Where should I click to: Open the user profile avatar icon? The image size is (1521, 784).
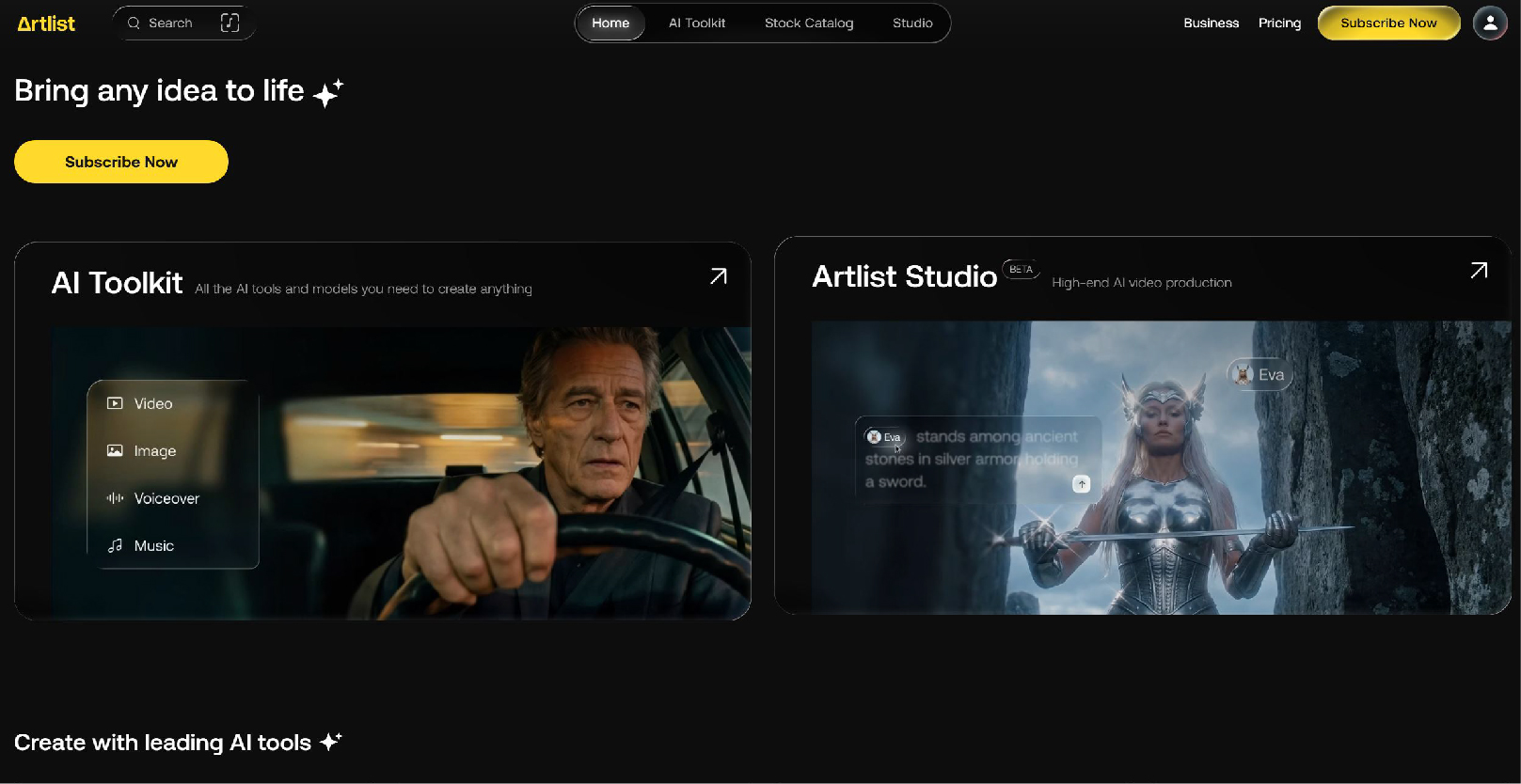1490,23
